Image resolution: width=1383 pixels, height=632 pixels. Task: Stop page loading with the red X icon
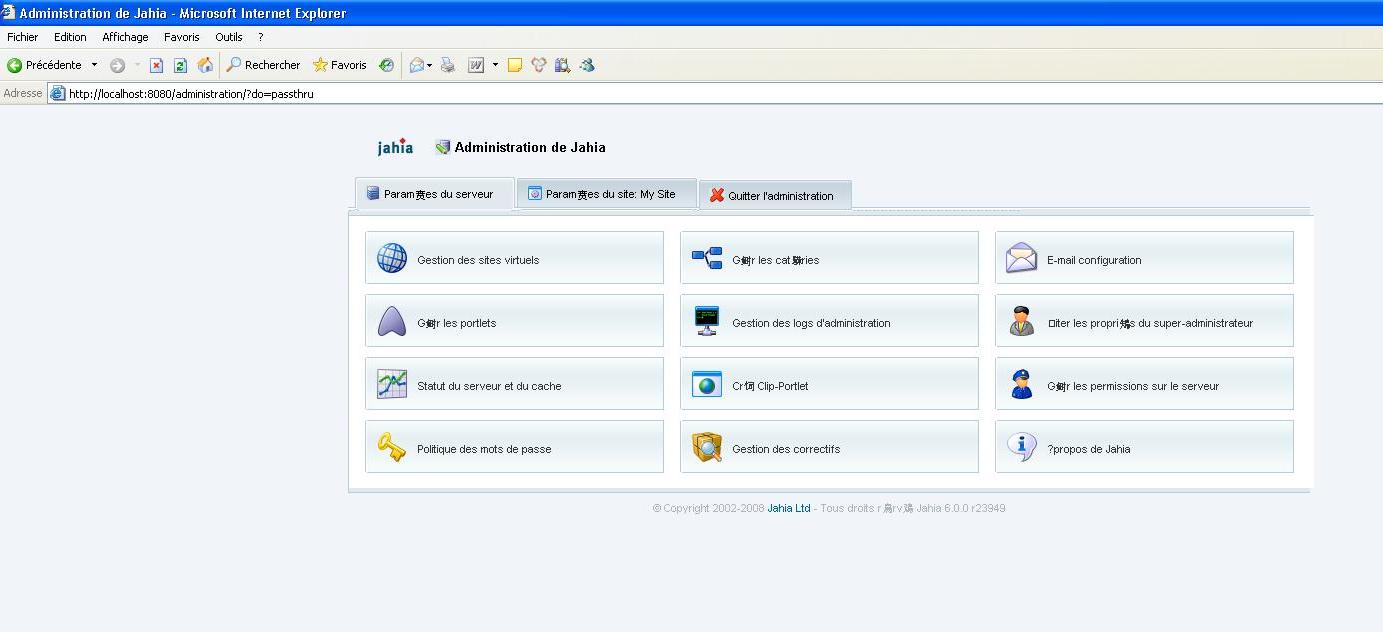tap(156, 65)
